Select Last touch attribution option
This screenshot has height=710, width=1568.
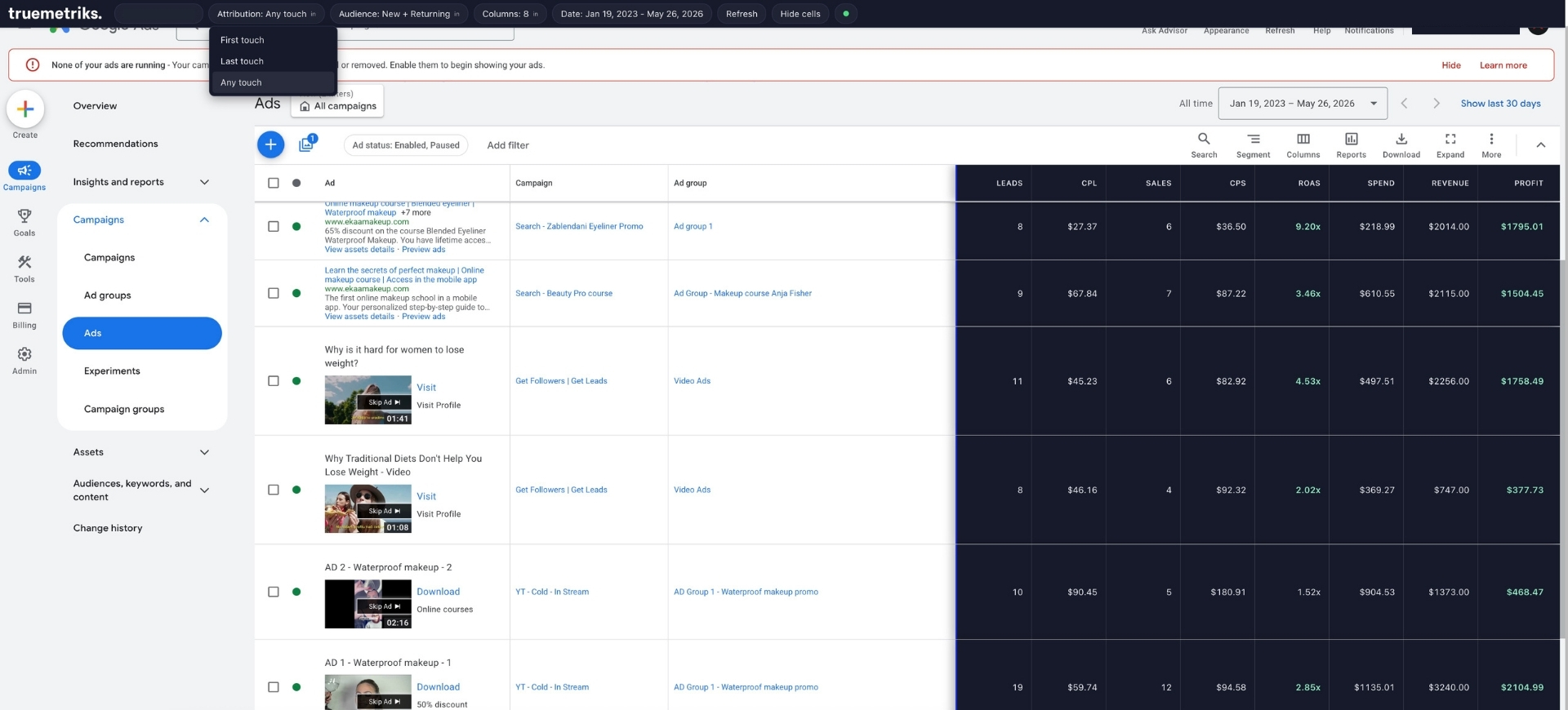(x=273, y=61)
